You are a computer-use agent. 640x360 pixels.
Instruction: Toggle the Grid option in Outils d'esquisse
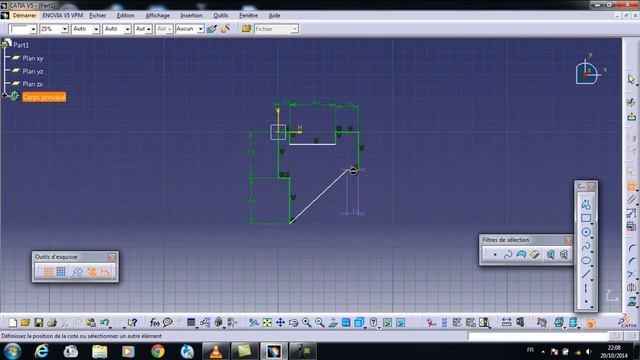pos(48,272)
